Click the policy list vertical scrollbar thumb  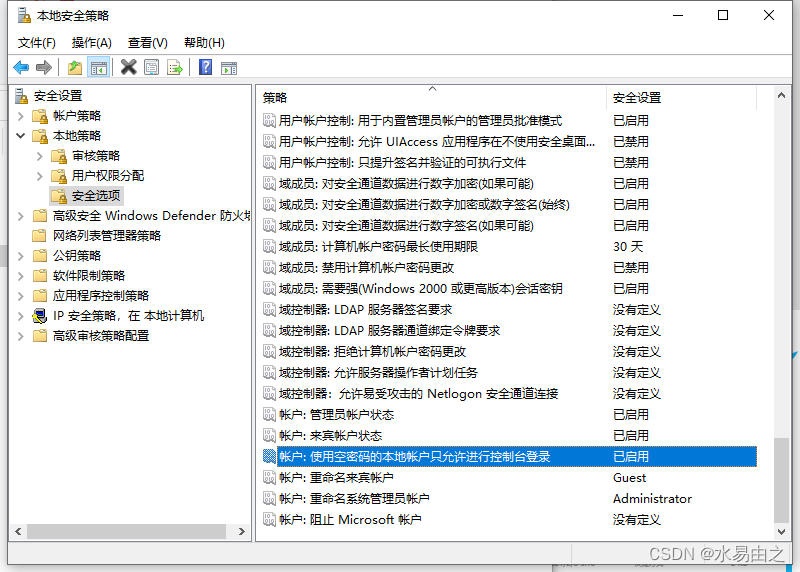click(x=781, y=480)
